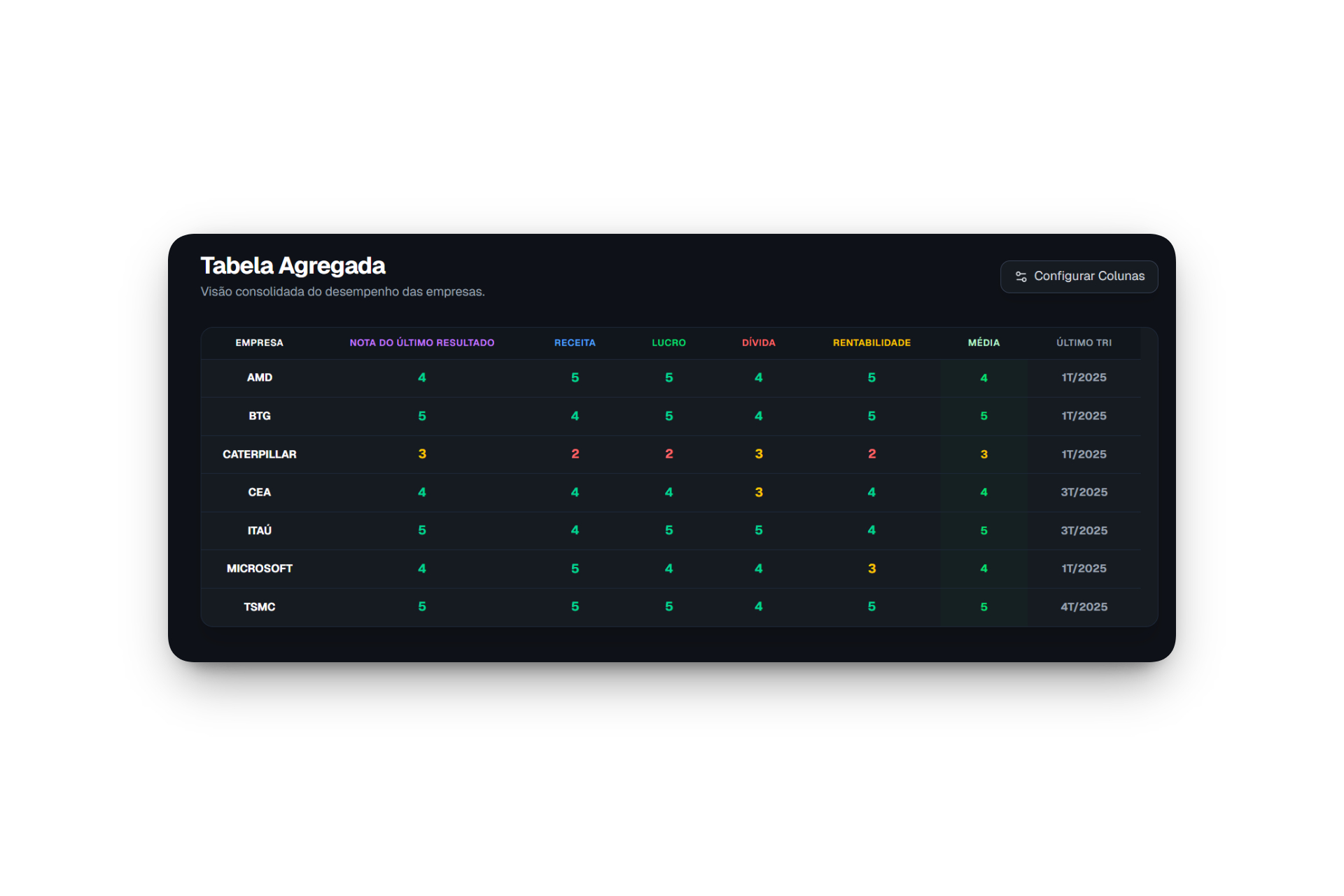Select the CEA company row
The image size is (1344, 896).
[x=259, y=492]
